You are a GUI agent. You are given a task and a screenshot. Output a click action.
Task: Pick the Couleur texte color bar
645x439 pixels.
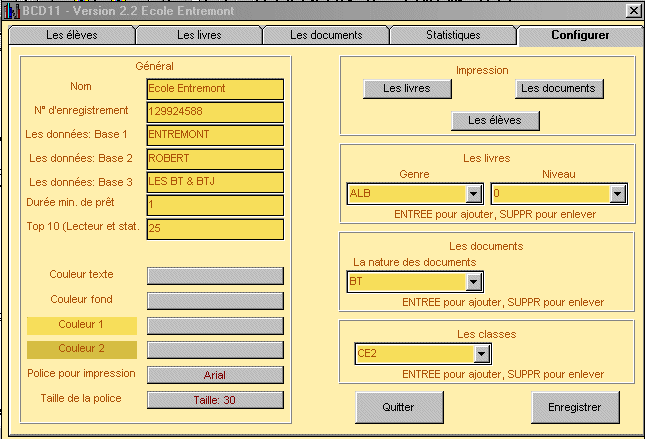point(215,275)
